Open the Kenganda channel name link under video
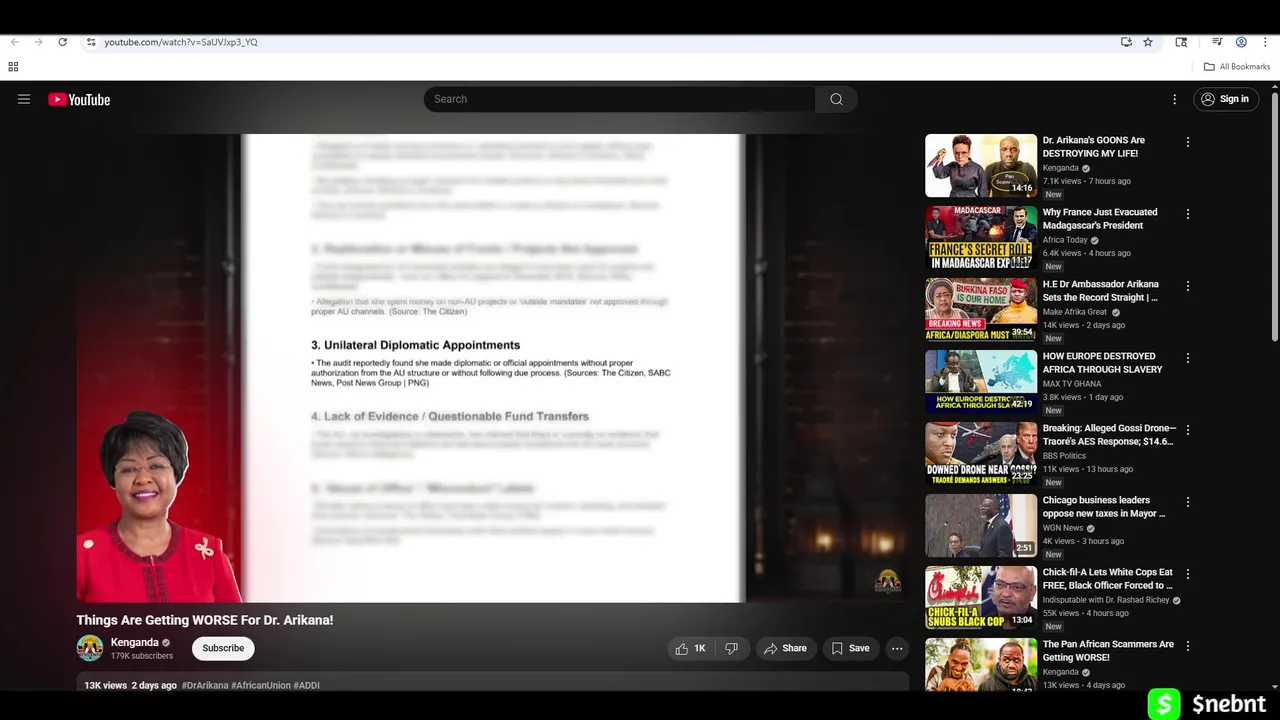1280x720 pixels. (135, 642)
